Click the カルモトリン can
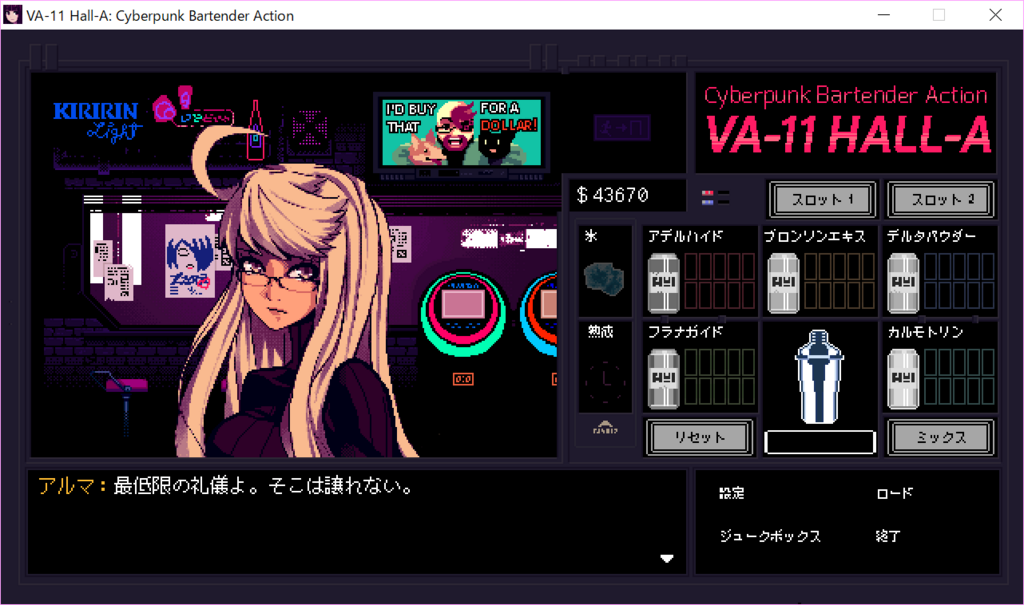 [x=903, y=379]
